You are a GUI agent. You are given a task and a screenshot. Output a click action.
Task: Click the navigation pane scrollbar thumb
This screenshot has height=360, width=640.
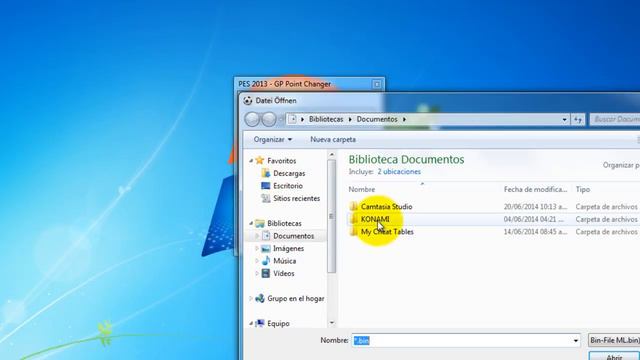[x=331, y=216]
